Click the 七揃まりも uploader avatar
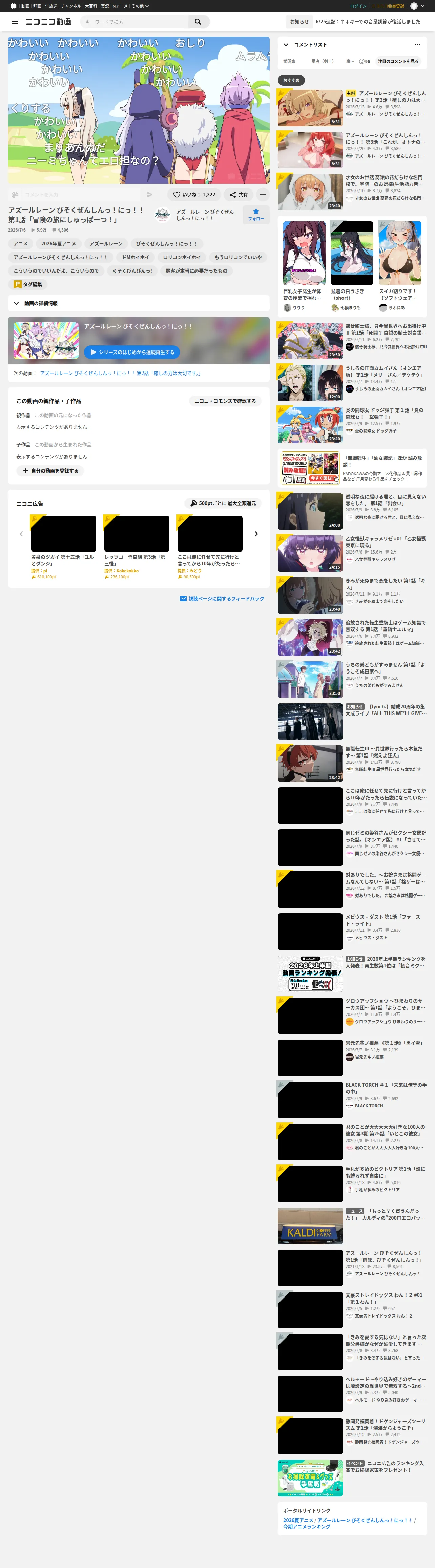 335,308
